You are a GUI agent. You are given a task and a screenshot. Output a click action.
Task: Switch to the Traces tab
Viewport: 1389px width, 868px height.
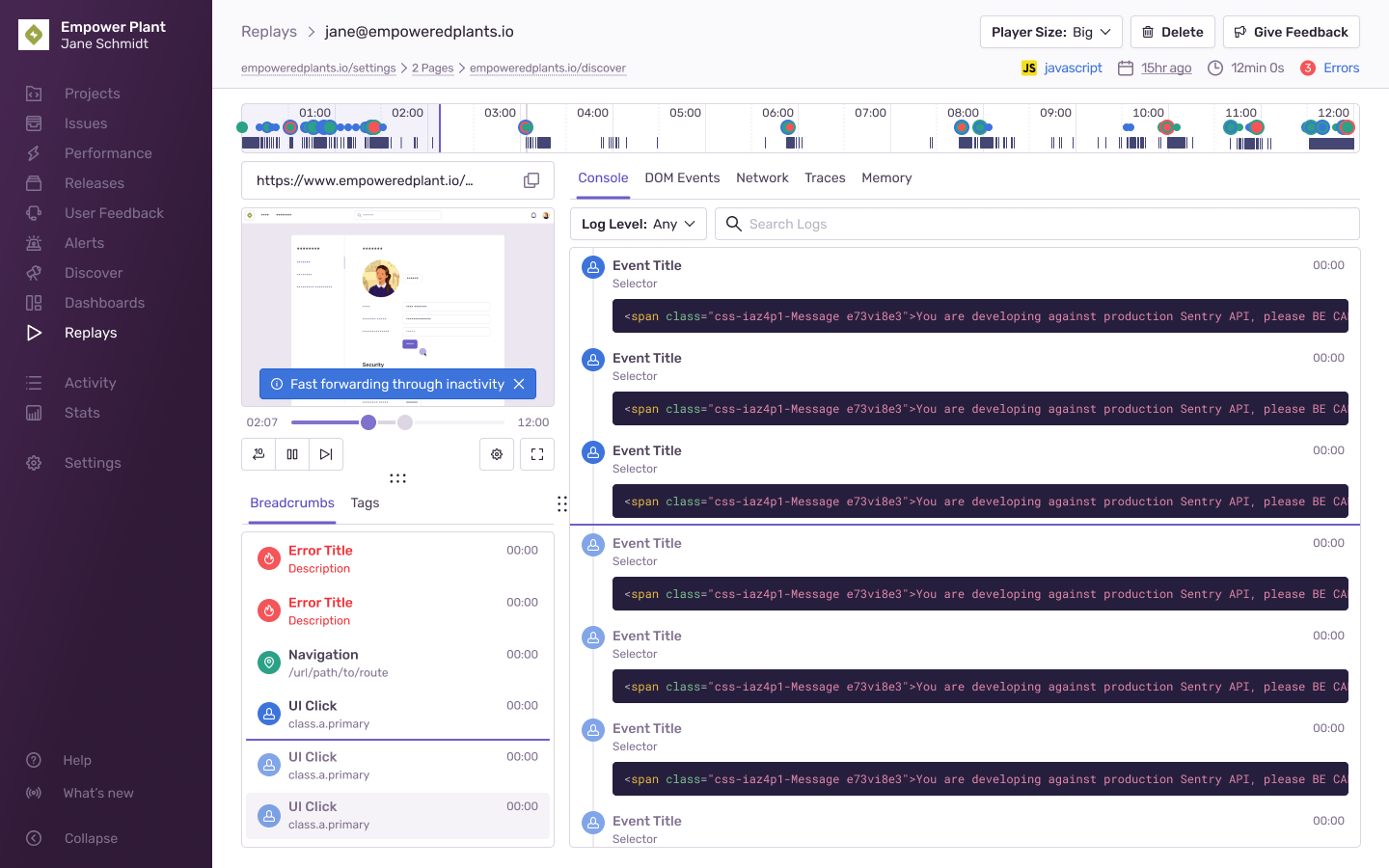(825, 178)
